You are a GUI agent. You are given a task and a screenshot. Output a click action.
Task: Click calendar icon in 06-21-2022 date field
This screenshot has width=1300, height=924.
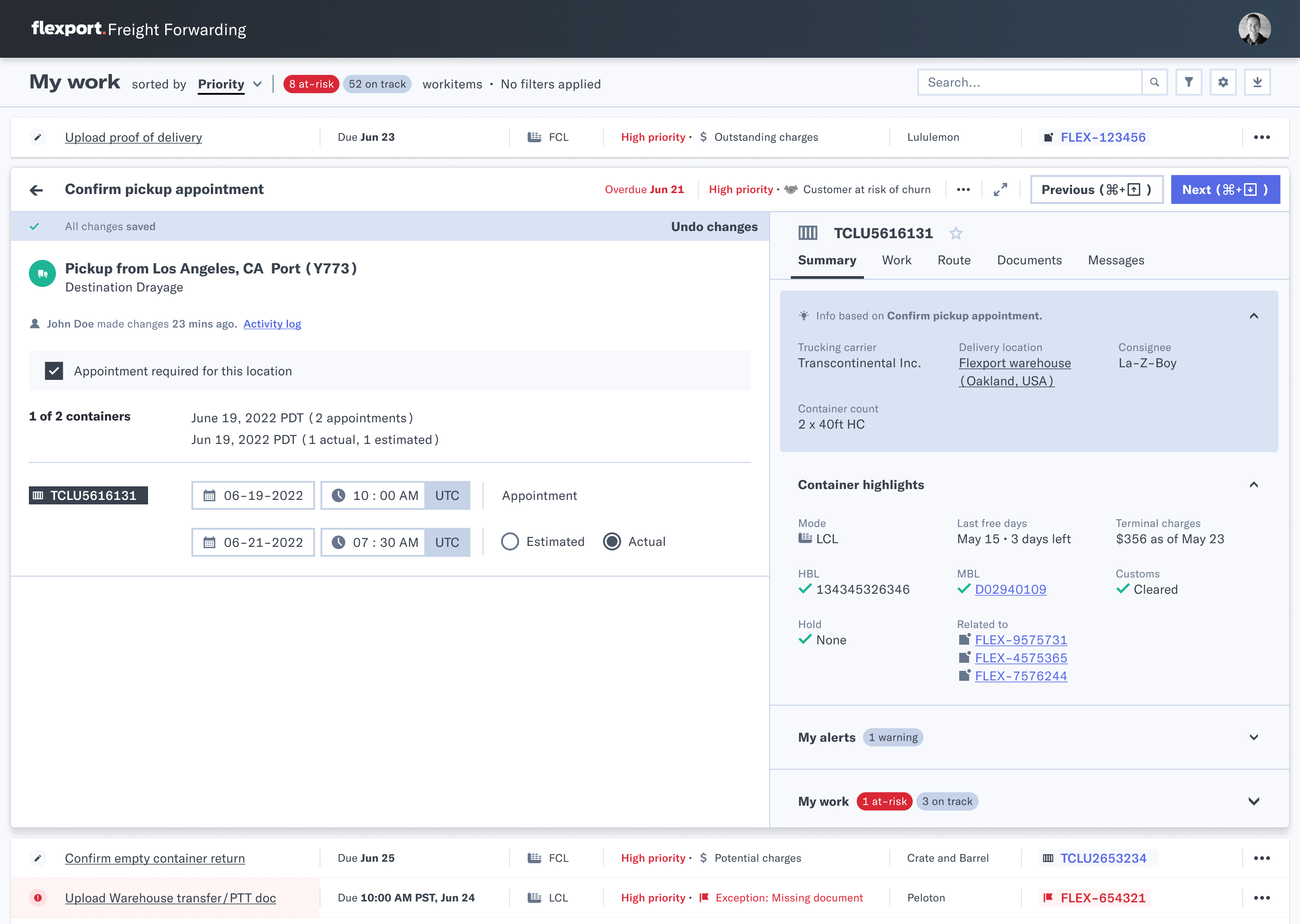209,542
